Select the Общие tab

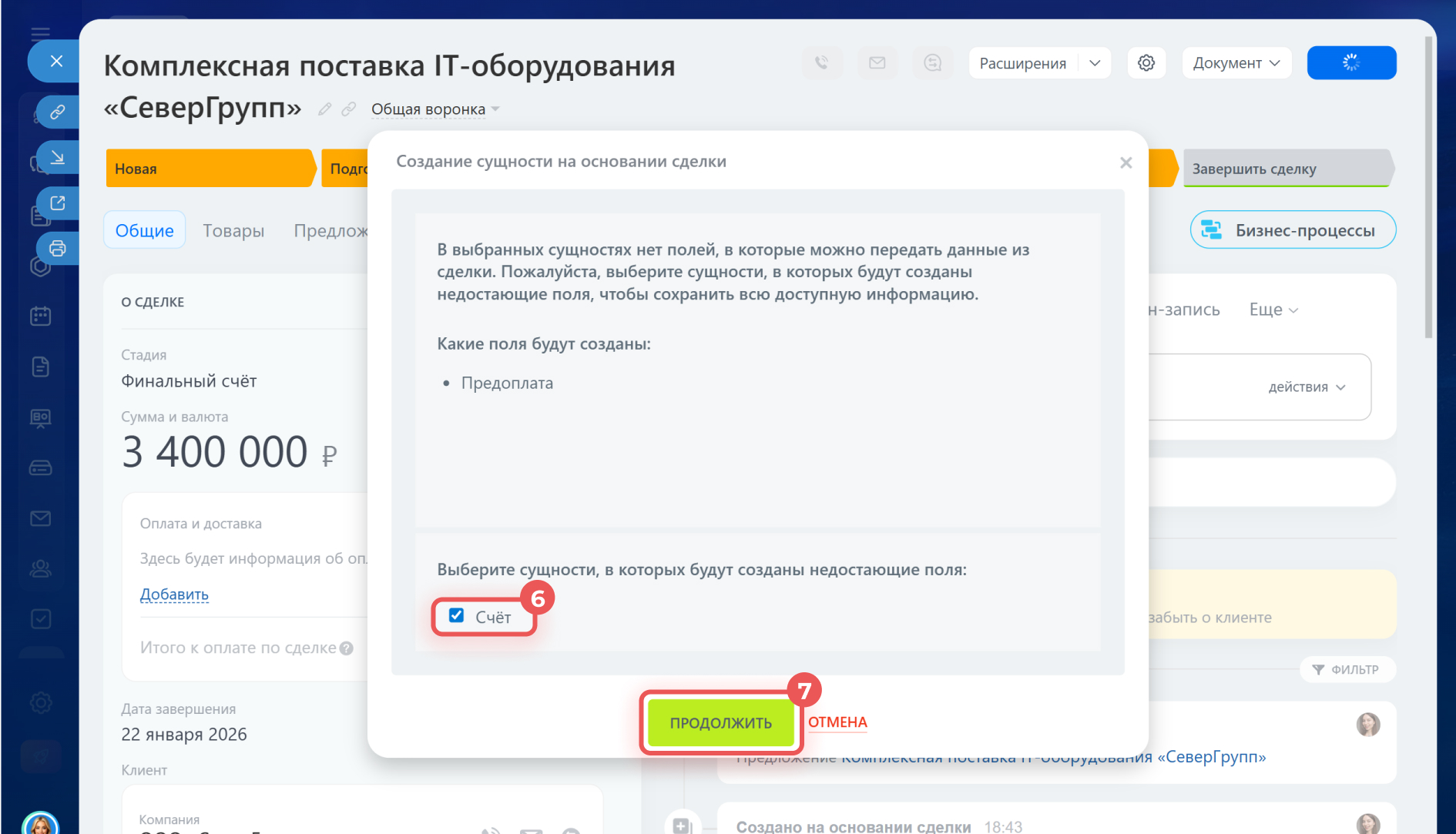[144, 230]
